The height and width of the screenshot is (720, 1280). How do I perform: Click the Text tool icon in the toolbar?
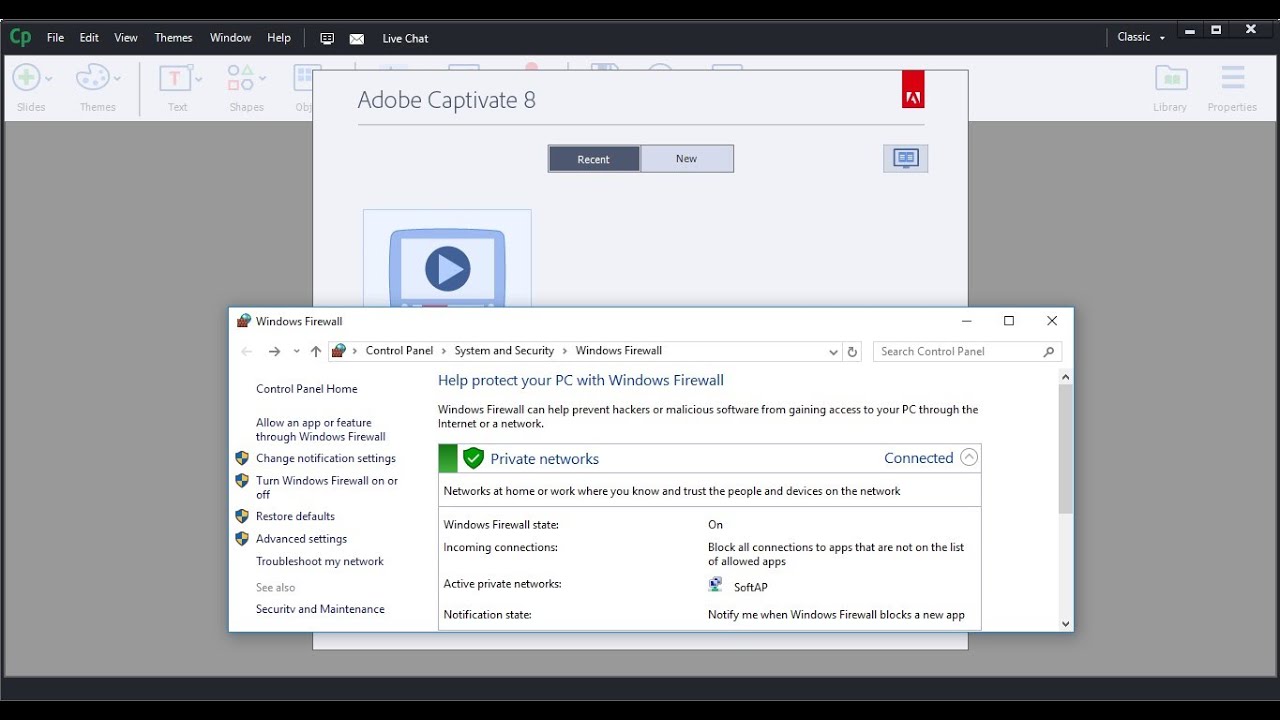[x=175, y=78]
